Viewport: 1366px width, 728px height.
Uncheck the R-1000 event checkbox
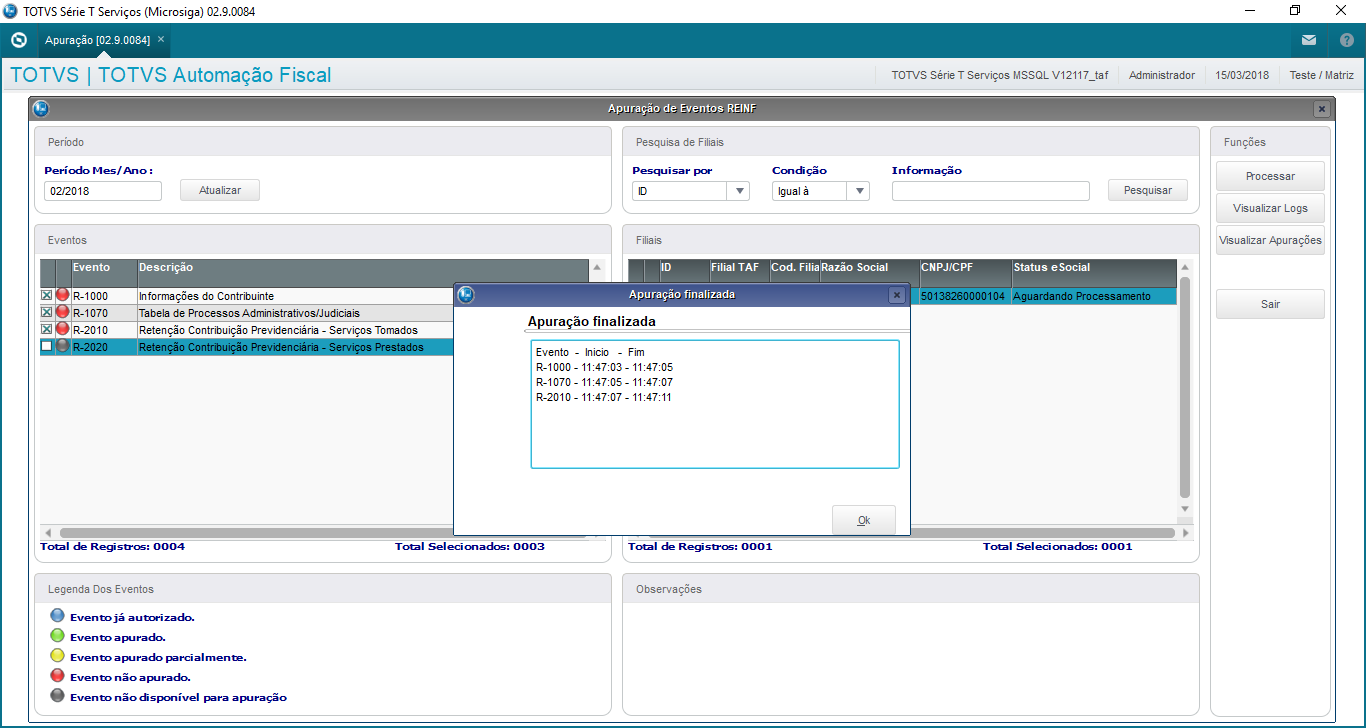pyautogui.click(x=46, y=296)
